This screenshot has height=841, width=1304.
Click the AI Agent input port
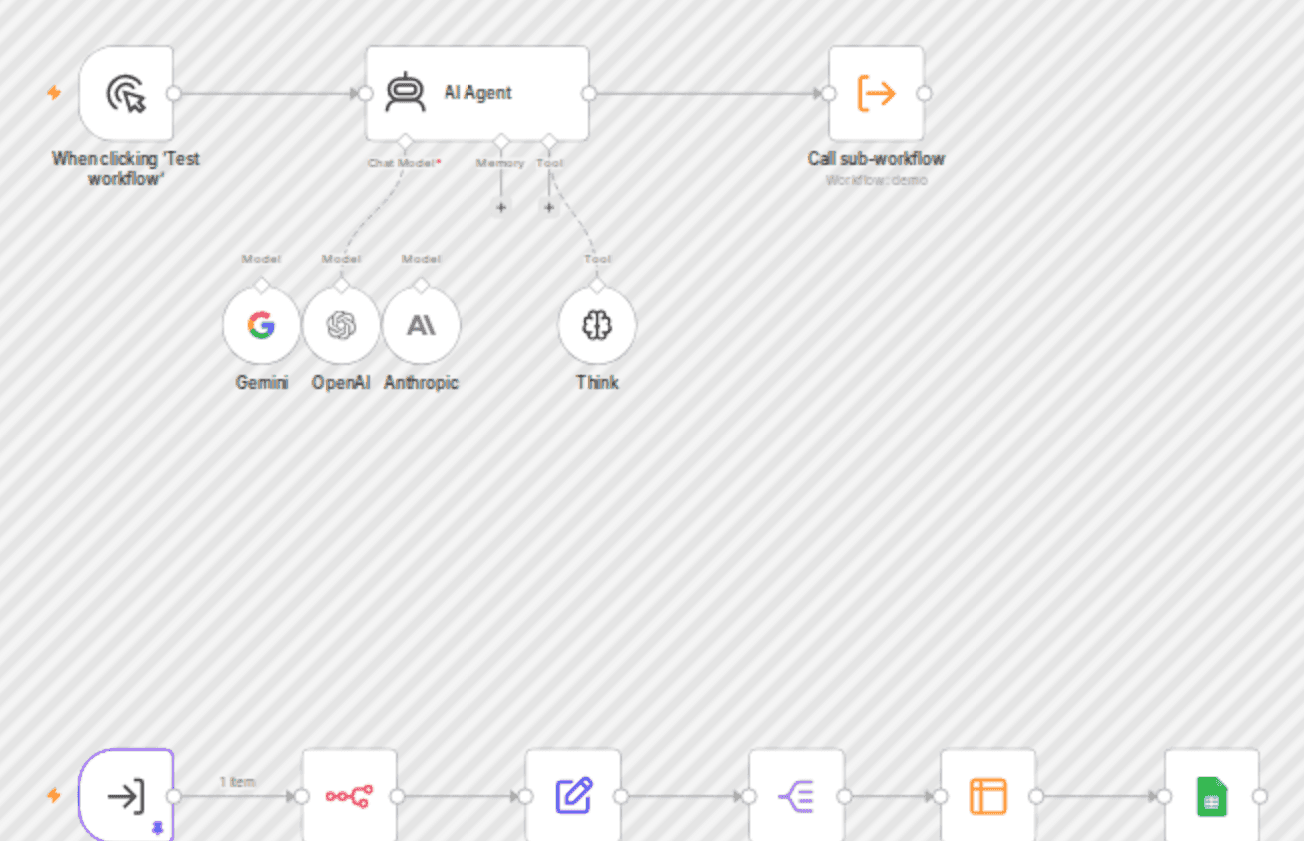[366, 93]
